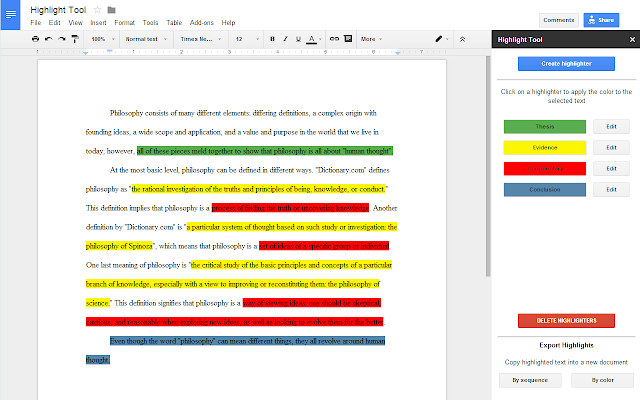Apply the red Commentary highlighter
The height and width of the screenshot is (400, 640).
coord(544,169)
